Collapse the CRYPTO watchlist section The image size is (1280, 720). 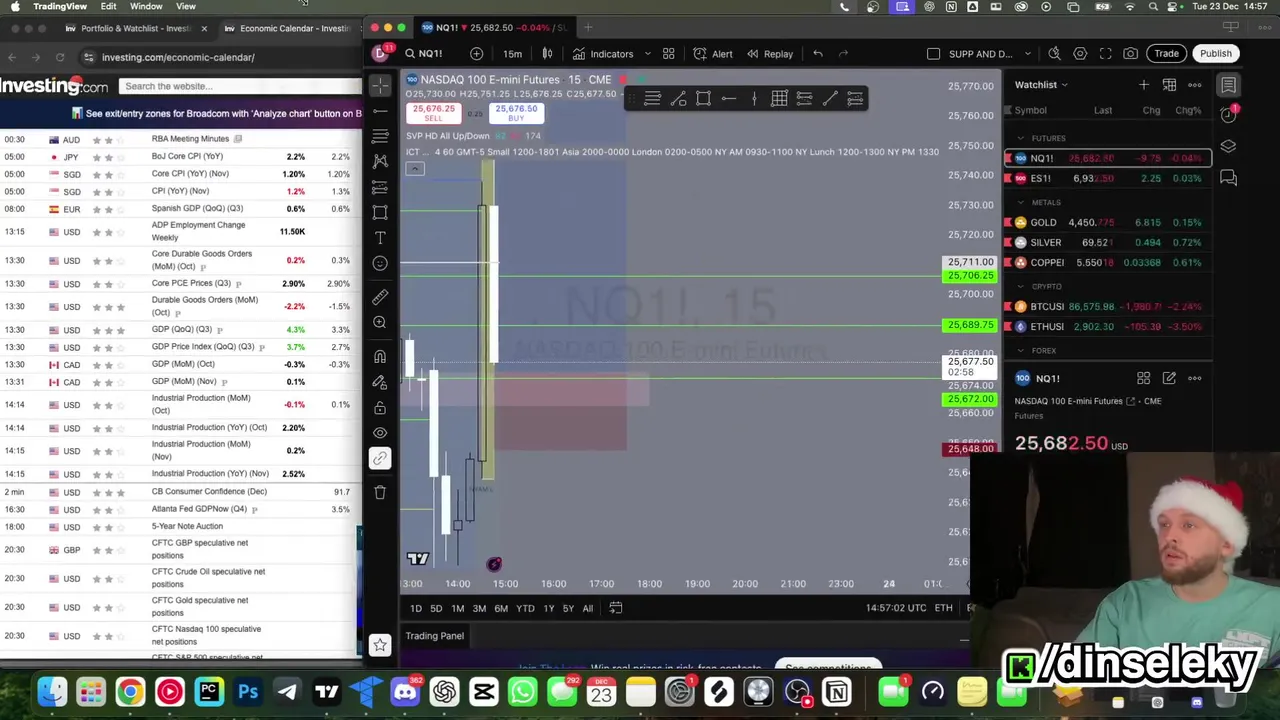tap(1021, 287)
